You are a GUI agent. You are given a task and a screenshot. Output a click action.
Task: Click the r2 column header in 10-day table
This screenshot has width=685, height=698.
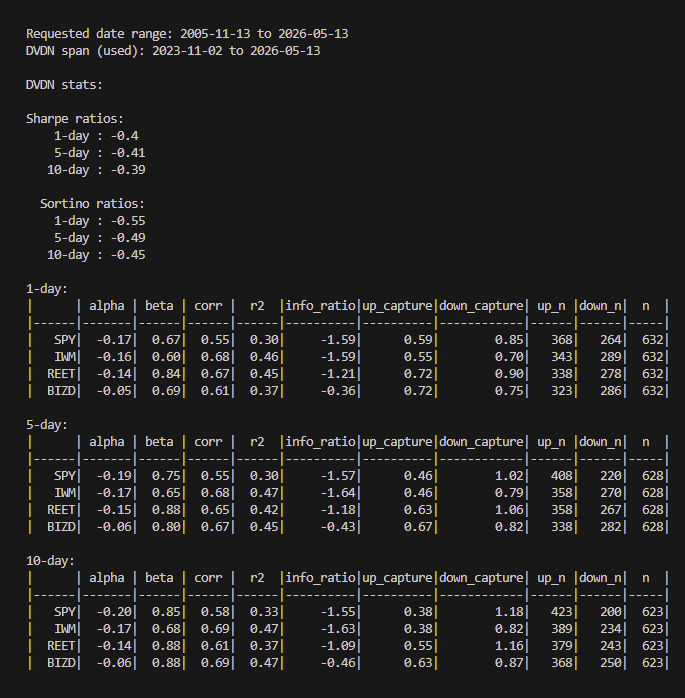pyautogui.click(x=257, y=578)
